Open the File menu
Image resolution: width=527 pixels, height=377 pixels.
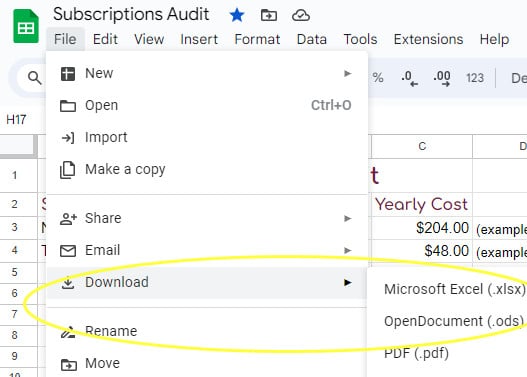65,39
